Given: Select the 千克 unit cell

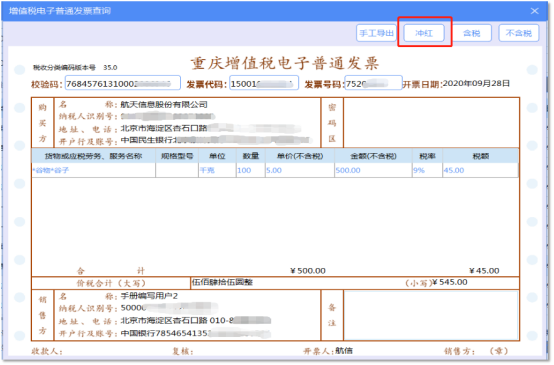Looking at the screenshot, I should pos(217,170).
